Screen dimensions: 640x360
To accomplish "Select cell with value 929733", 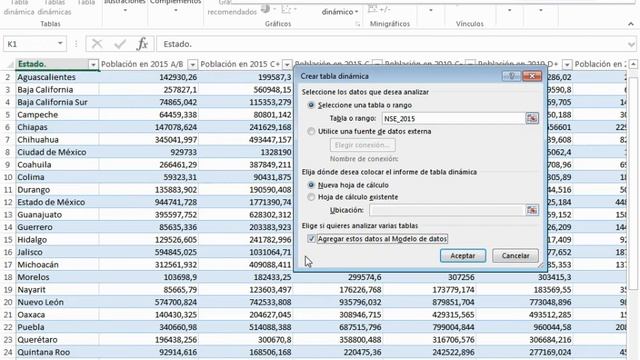I will [149, 152].
